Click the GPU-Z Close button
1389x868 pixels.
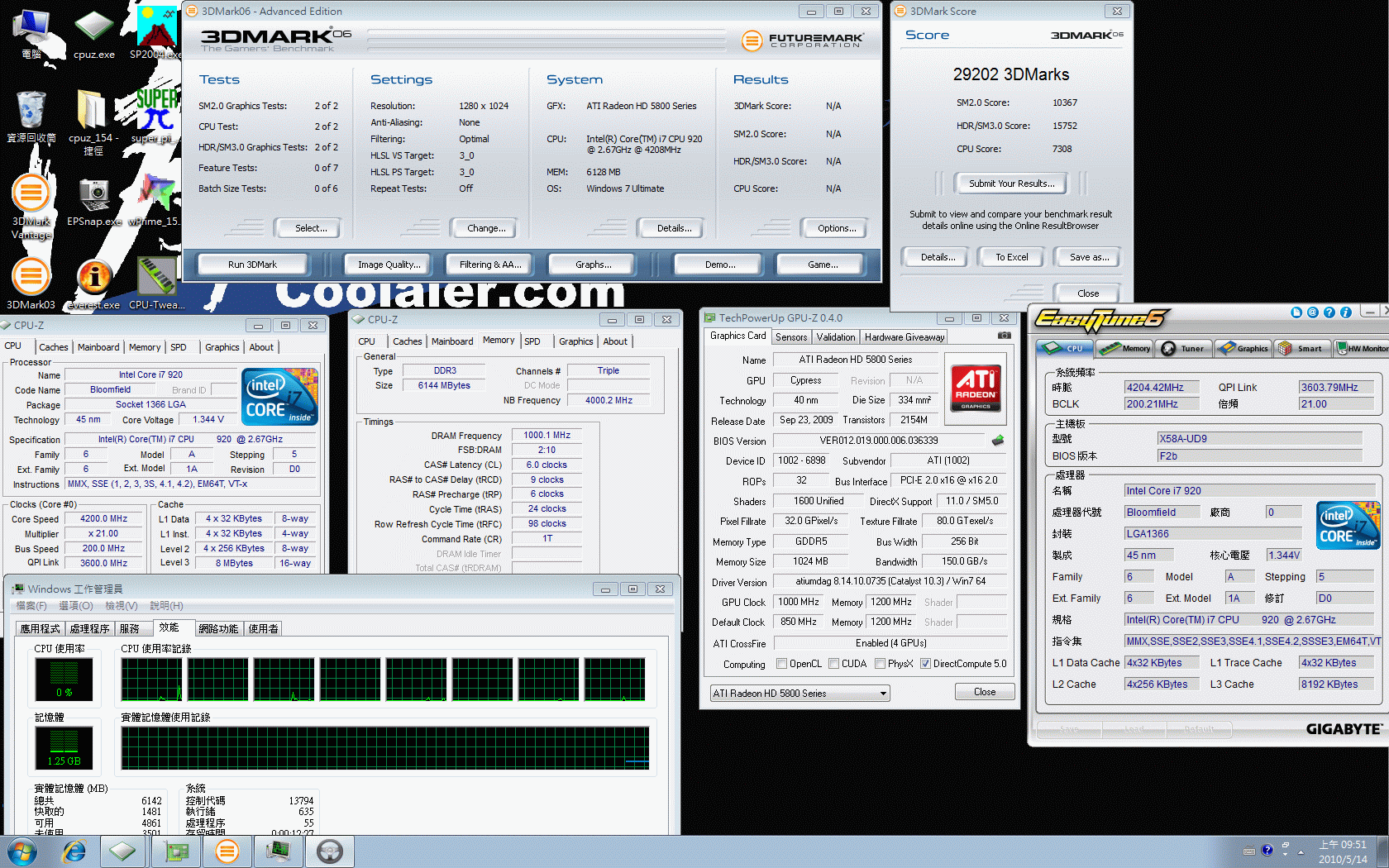pyautogui.click(x=984, y=692)
